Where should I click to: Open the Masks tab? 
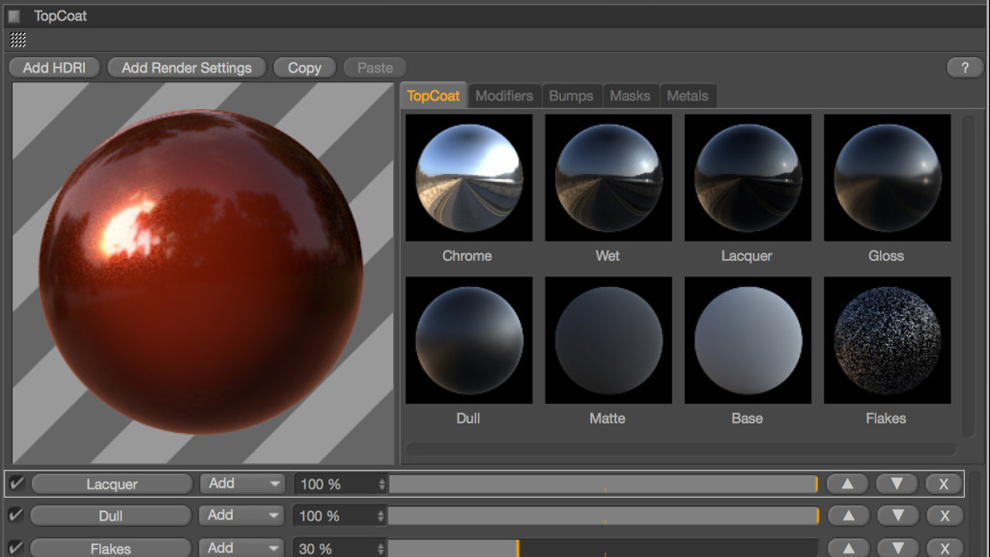[x=630, y=96]
